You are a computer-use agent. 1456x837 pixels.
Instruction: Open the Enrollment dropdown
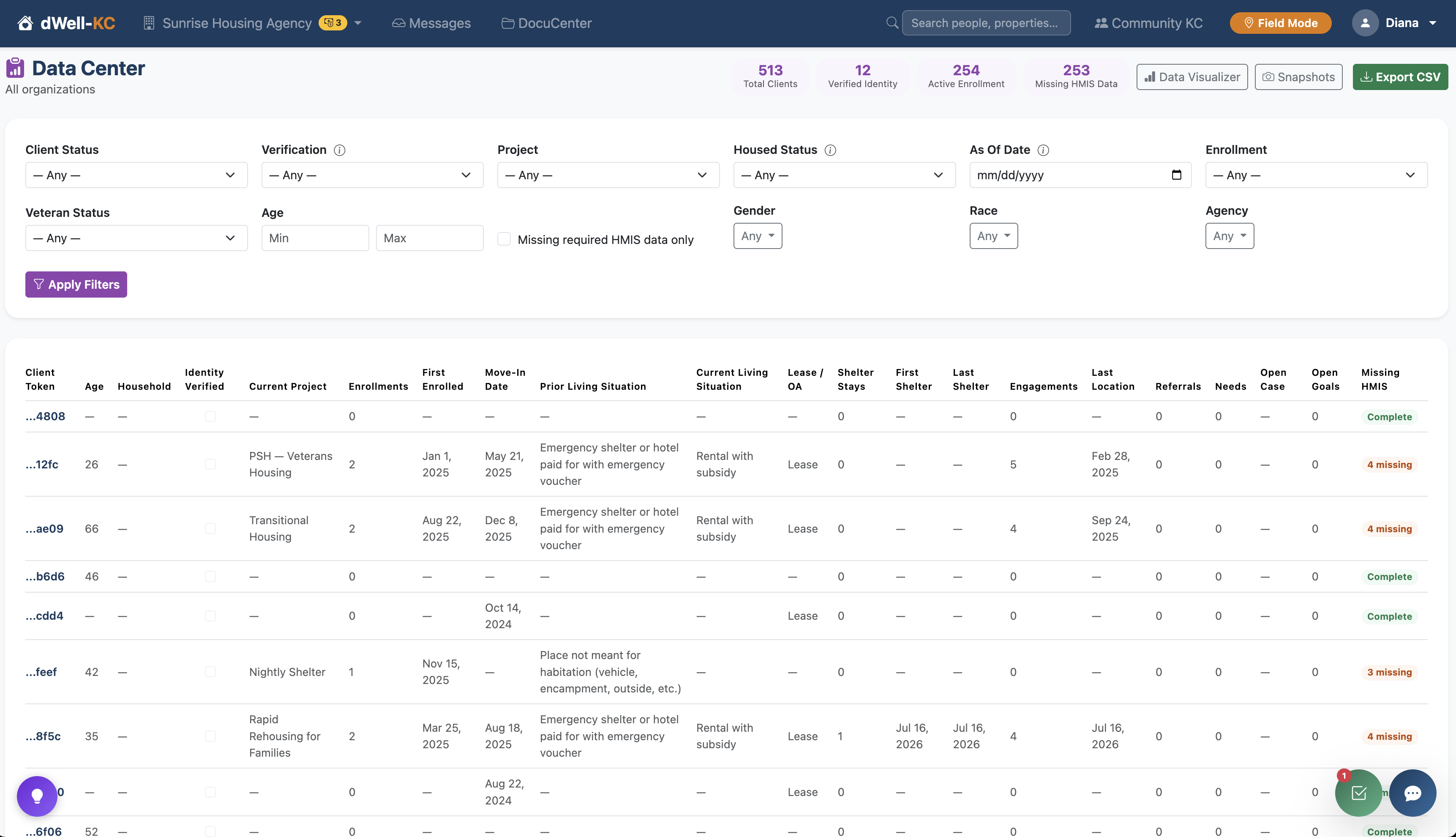click(x=1317, y=175)
